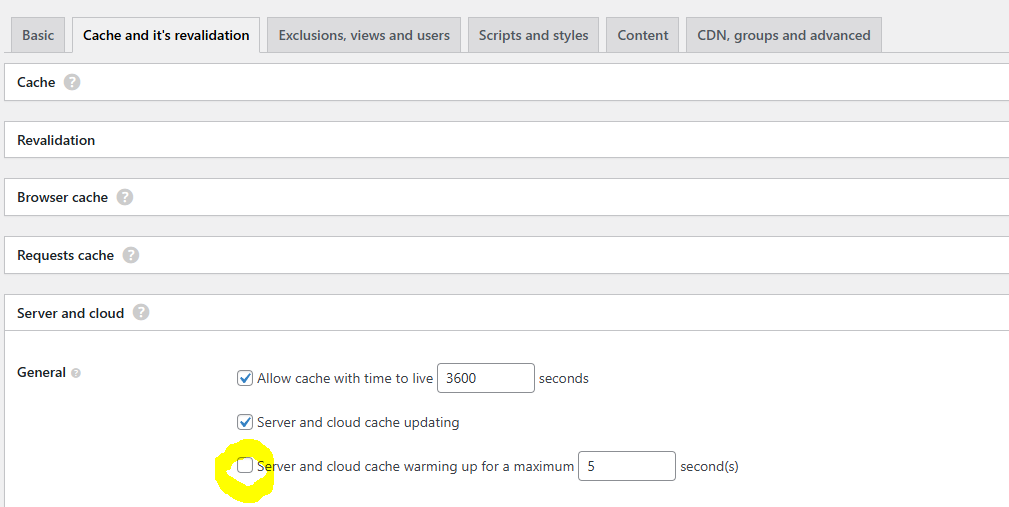Viewport: 1009px width, 507px height.
Task: Open the Scripts and styles tab
Action: [x=534, y=35]
